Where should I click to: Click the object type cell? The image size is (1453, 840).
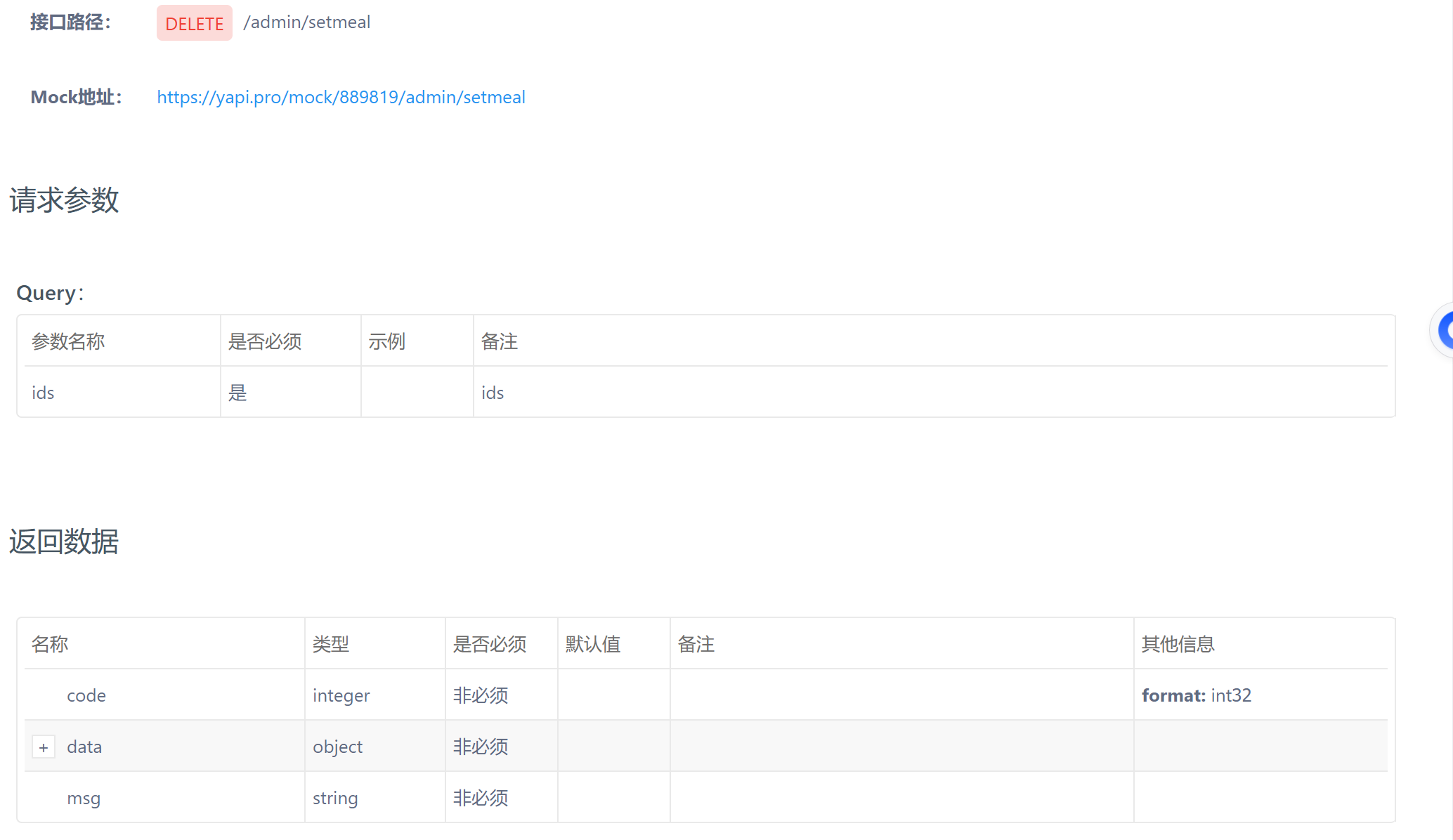(337, 747)
